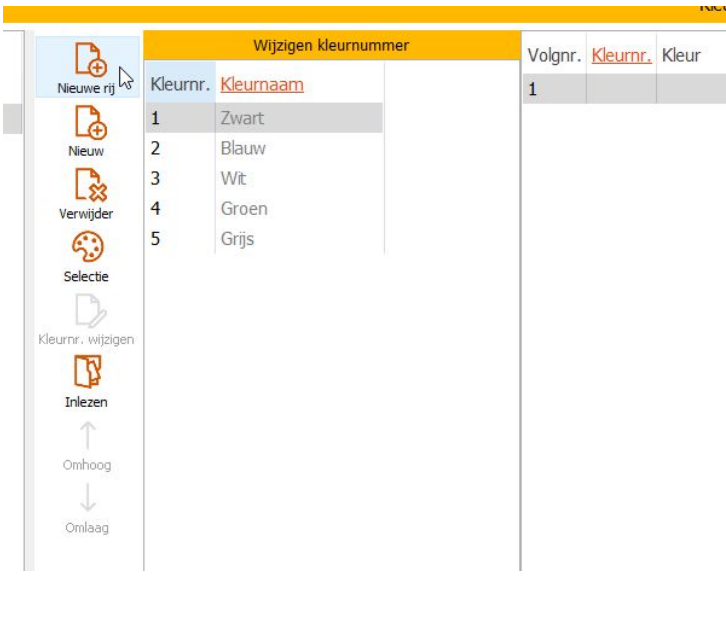
Task: Move row down with Omlaag arrow
Action: coord(88,499)
